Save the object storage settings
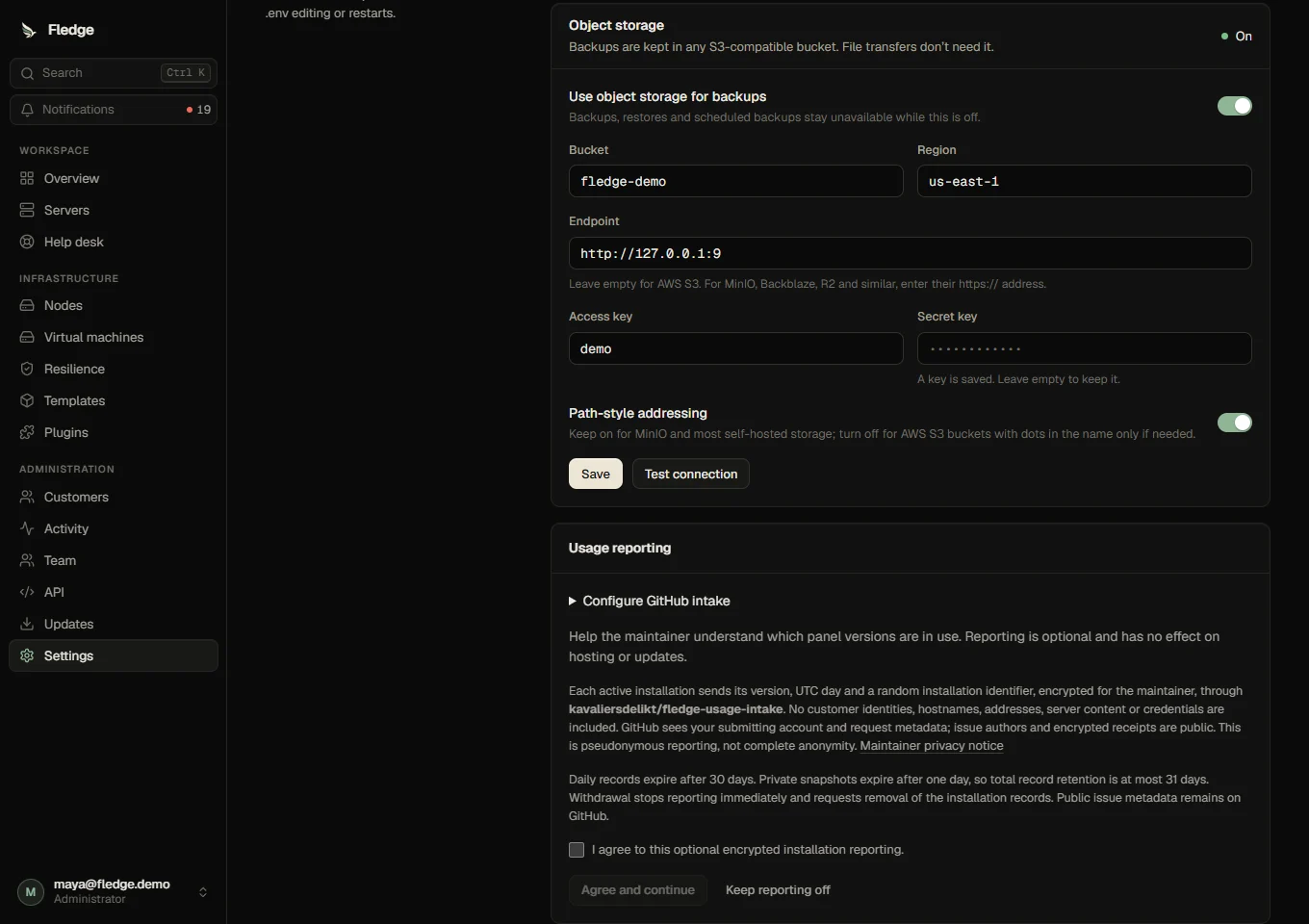Image resolution: width=1309 pixels, height=924 pixels. (x=596, y=474)
